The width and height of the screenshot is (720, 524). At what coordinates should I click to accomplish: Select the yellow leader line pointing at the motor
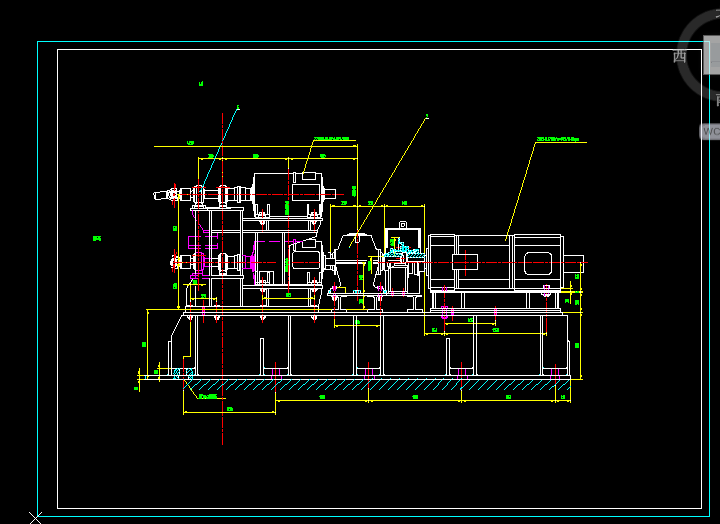point(521,191)
